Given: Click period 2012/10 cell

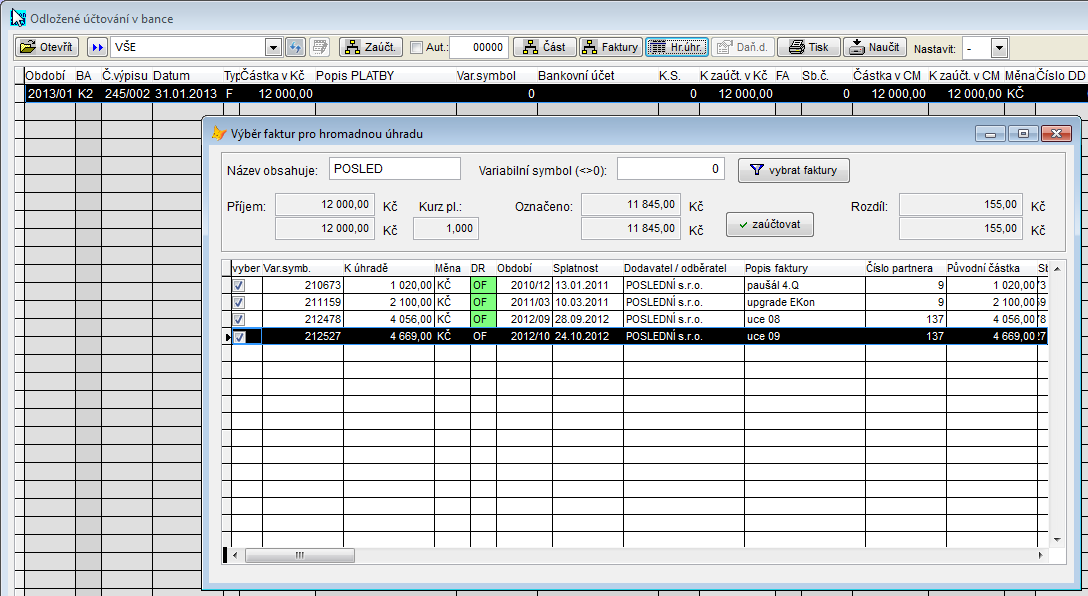Looking at the screenshot, I should (x=524, y=337).
